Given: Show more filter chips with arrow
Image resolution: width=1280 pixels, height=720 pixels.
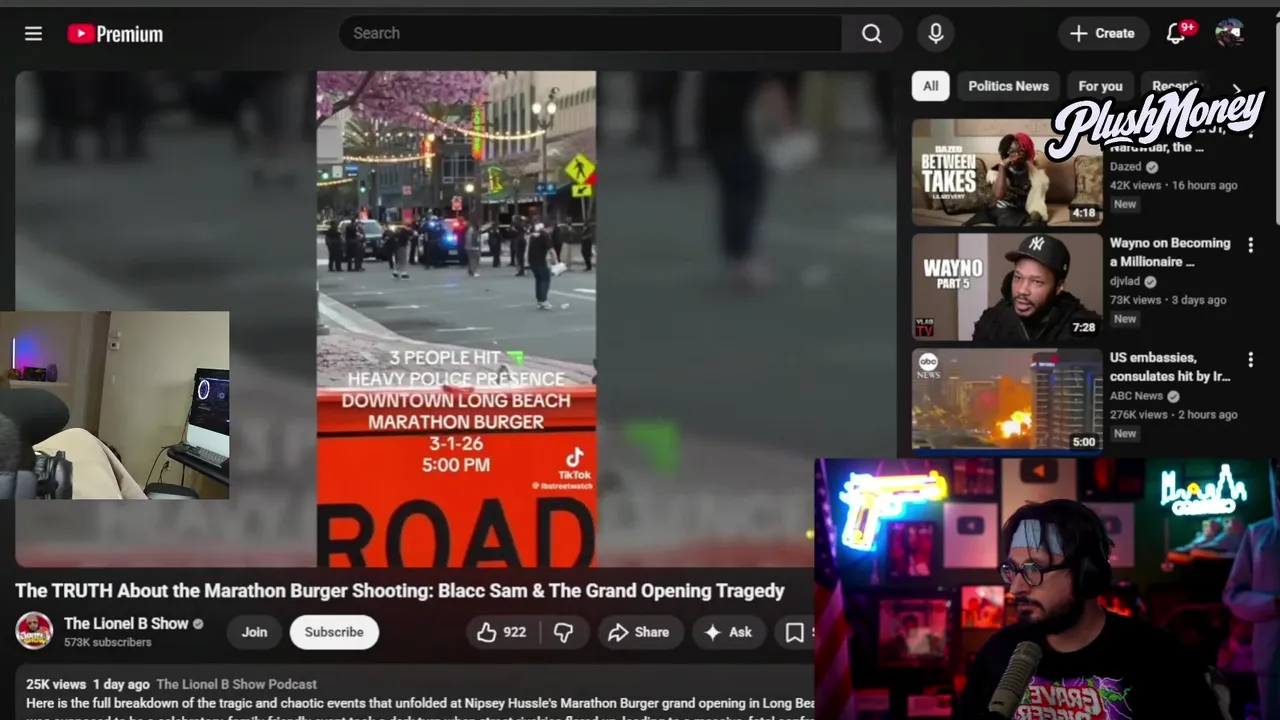Looking at the screenshot, I should point(1237,89).
